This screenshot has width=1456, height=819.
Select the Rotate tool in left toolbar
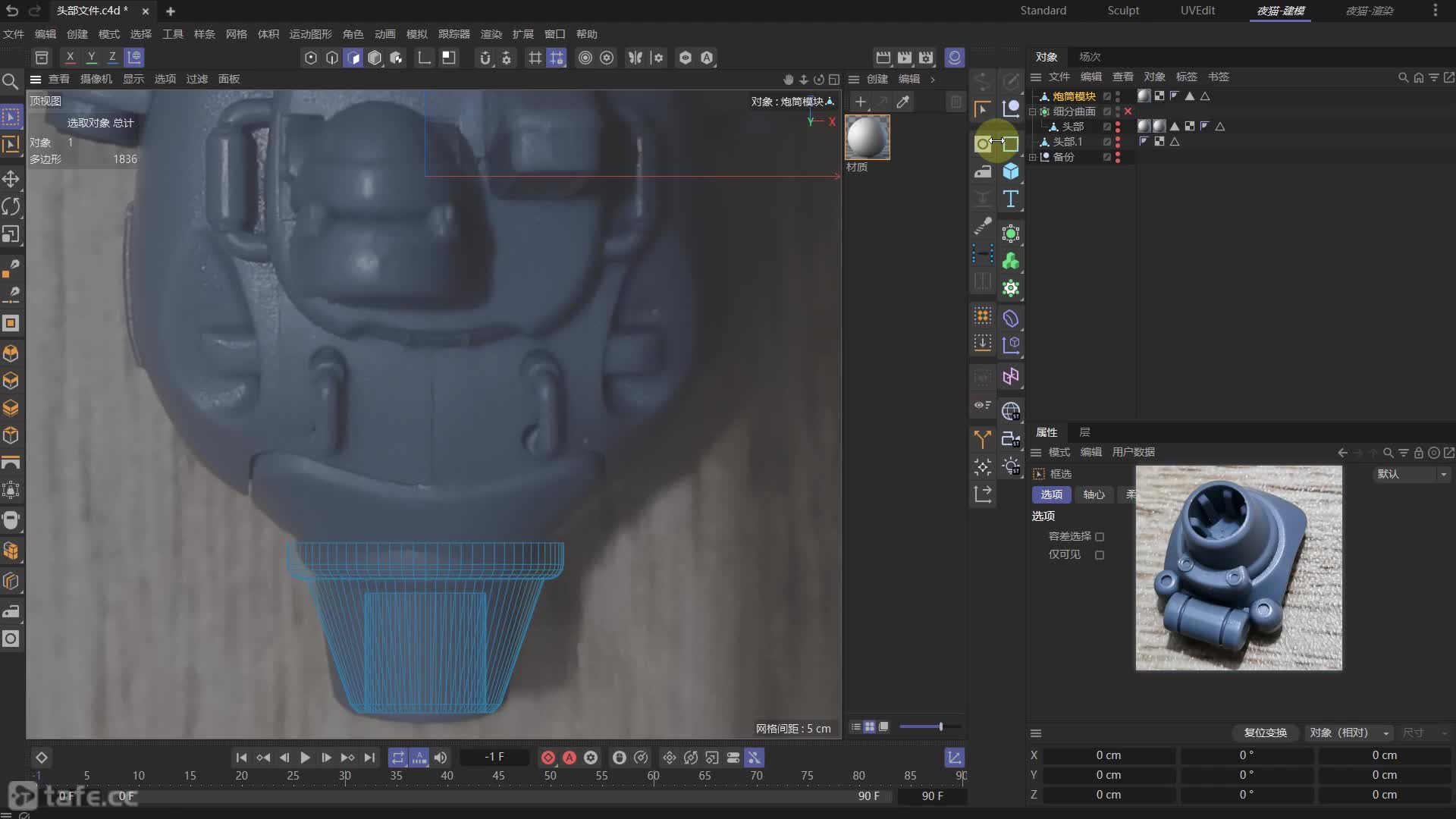click(11, 206)
